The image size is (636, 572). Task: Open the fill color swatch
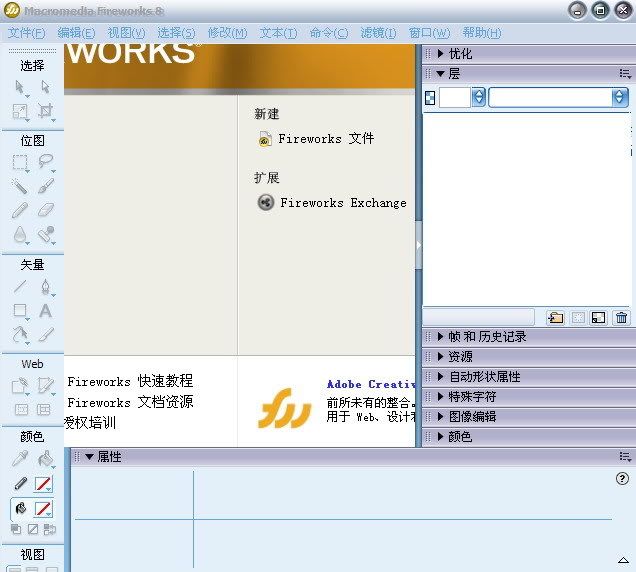pos(43,509)
